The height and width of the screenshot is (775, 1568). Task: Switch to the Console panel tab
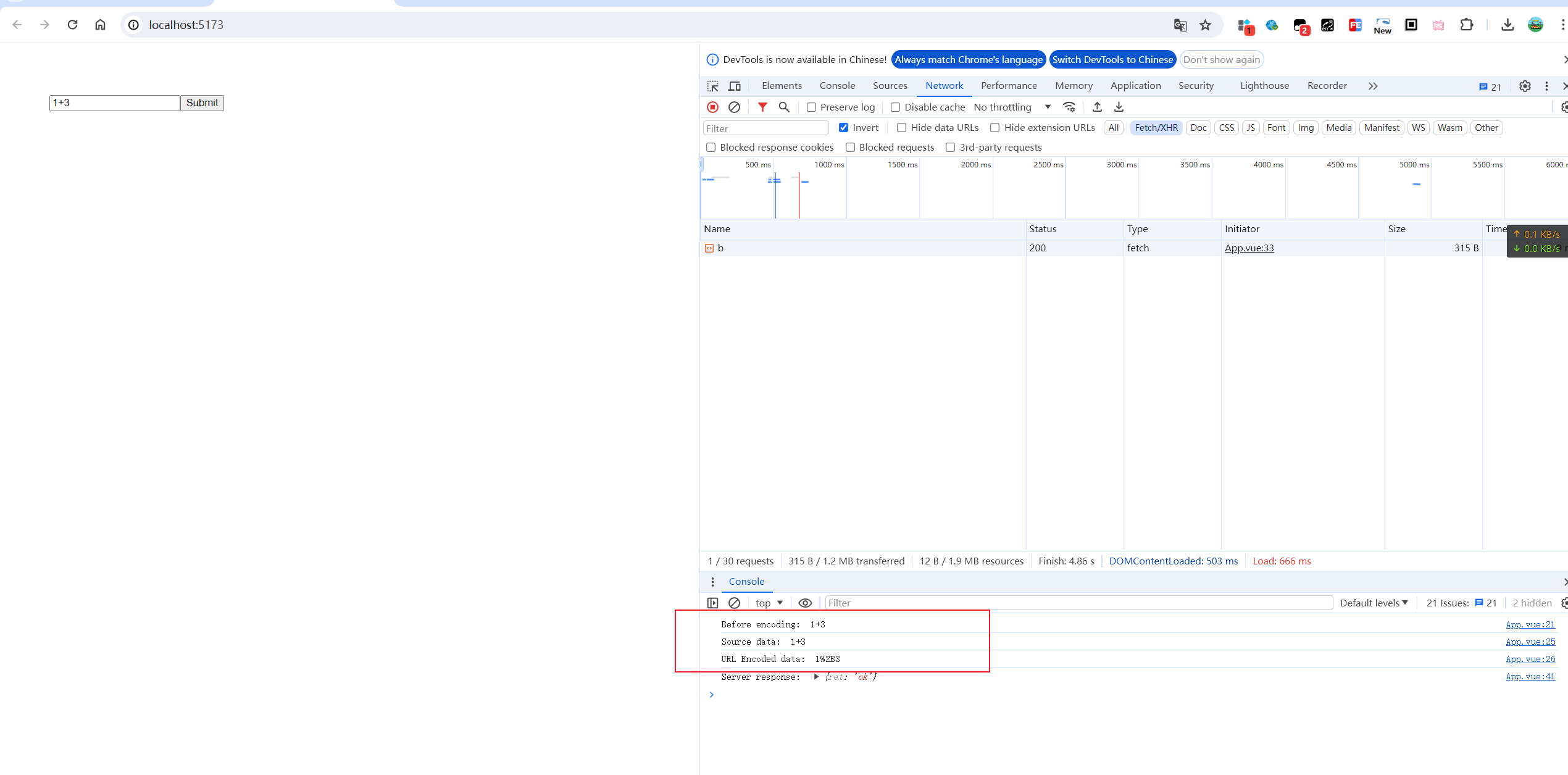point(837,86)
